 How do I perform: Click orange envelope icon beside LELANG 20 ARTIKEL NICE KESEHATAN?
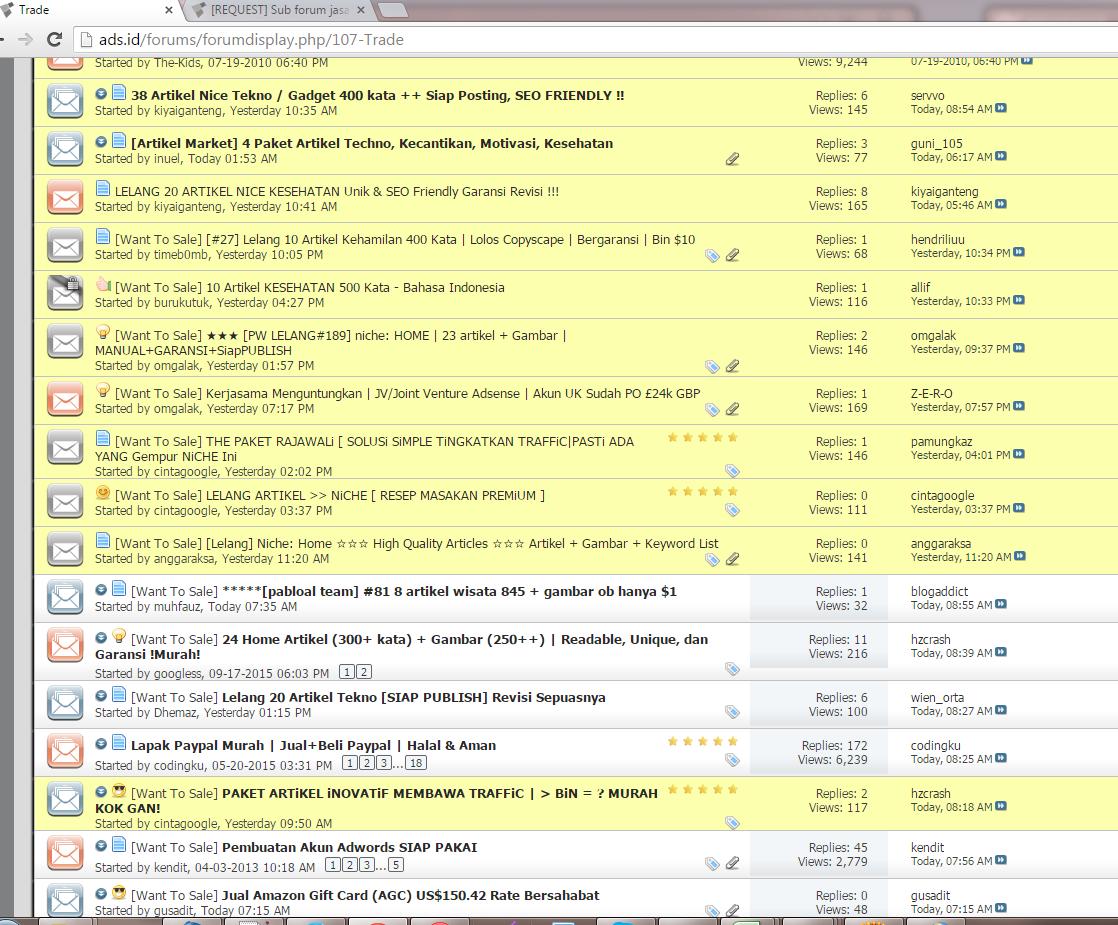(65, 198)
